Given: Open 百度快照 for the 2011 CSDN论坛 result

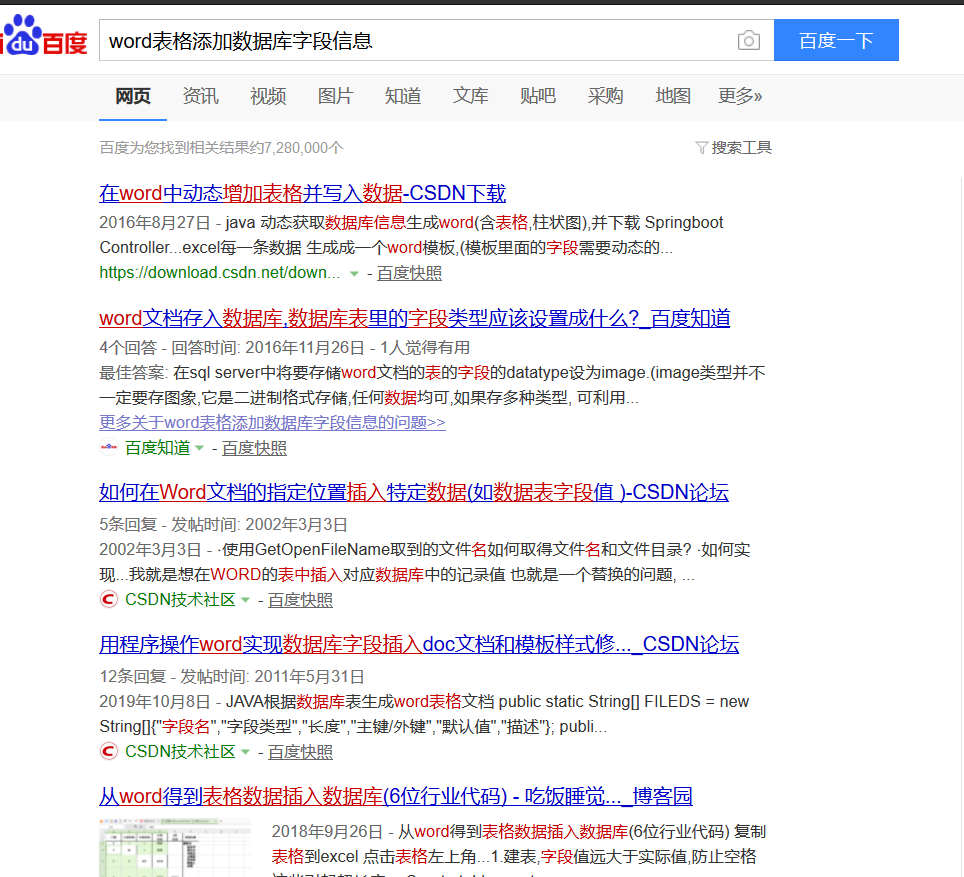Looking at the screenshot, I should 301,752.
